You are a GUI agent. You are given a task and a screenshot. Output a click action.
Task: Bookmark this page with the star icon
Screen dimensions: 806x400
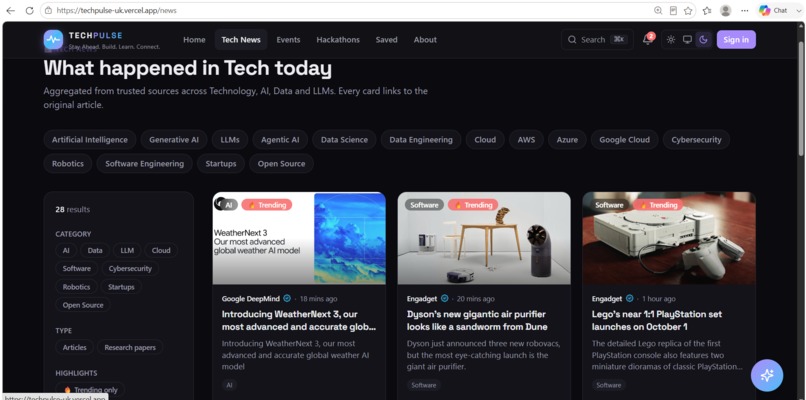pyautogui.click(x=688, y=10)
